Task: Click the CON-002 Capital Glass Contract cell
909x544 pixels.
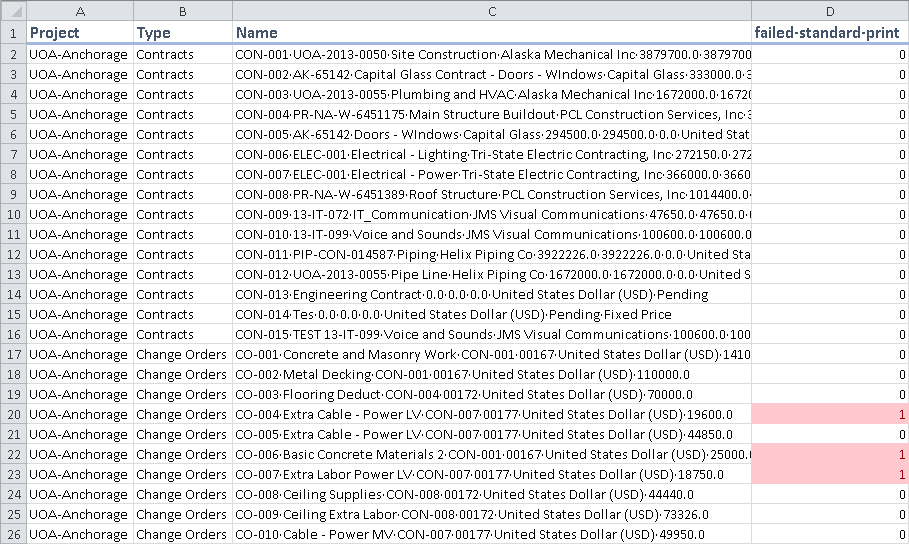Action: coord(492,74)
